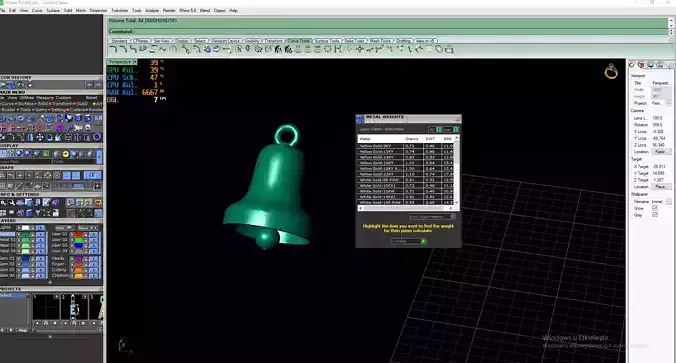Image resolution: width=676 pixels, height=363 pixels.
Task: Open the Curve menu in menu bar
Action: pyautogui.click(x=37, y=10)
